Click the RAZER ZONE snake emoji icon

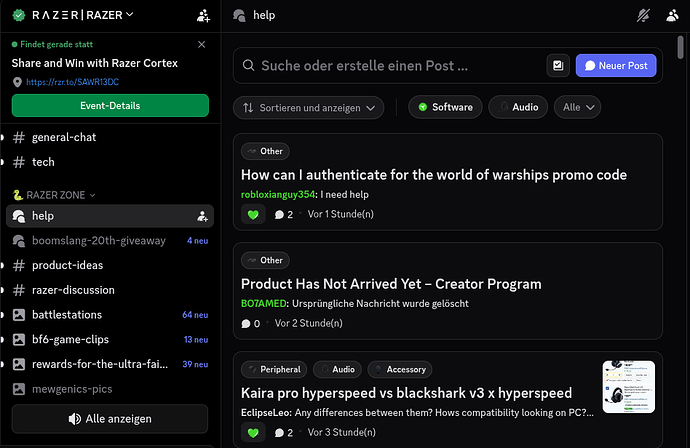(x=18, y=195)
